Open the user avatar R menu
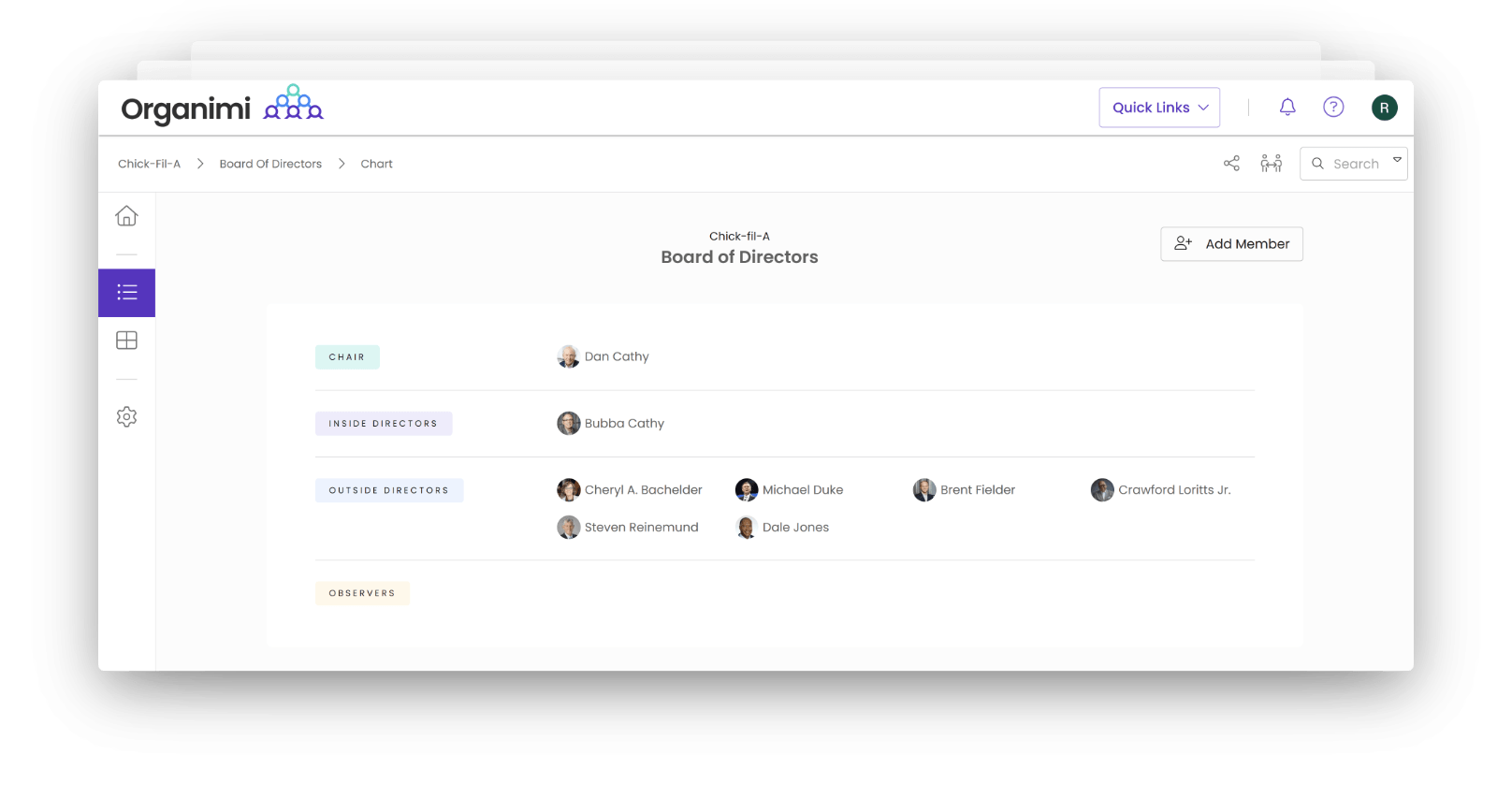The width and height of the screenshot is (1512, 812). coord(1385,108)
